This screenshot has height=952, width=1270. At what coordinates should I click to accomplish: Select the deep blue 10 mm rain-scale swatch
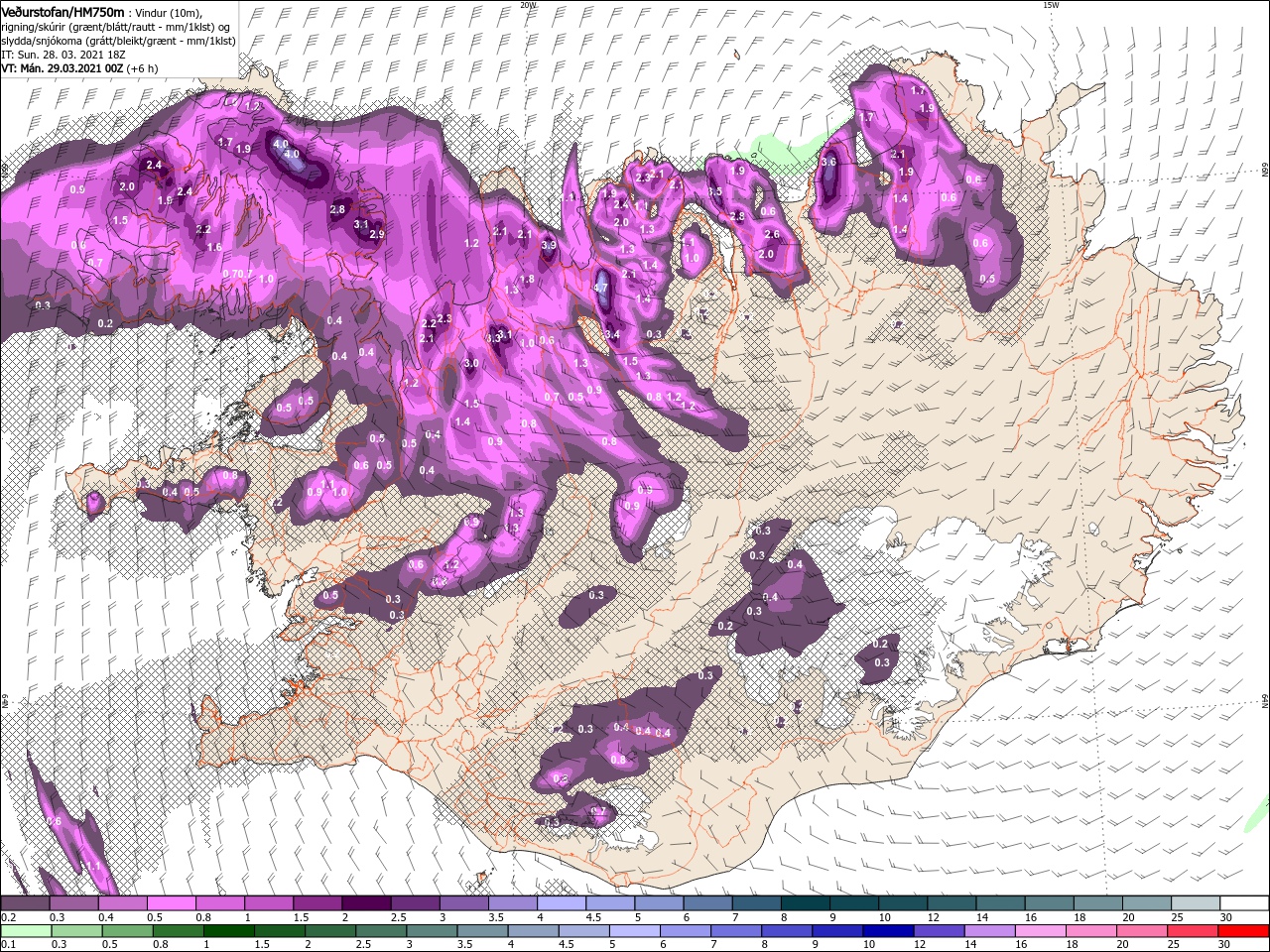(x=887, y=931)
